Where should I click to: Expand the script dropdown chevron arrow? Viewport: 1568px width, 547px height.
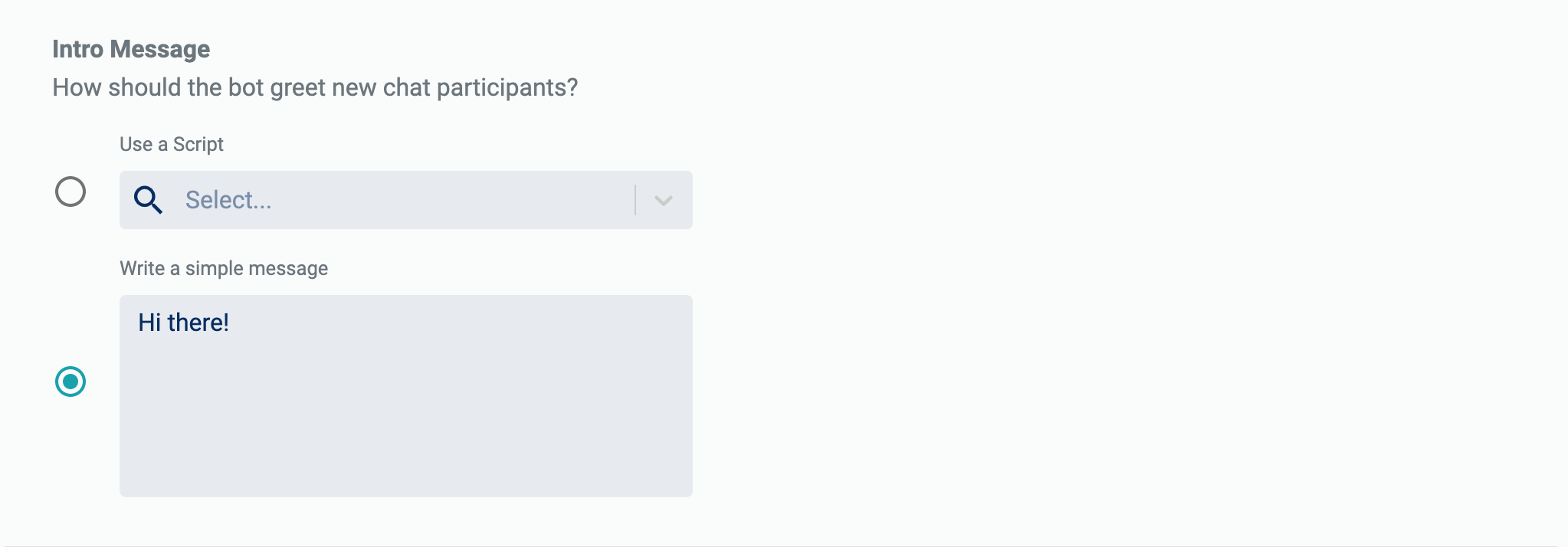[664, 200]
